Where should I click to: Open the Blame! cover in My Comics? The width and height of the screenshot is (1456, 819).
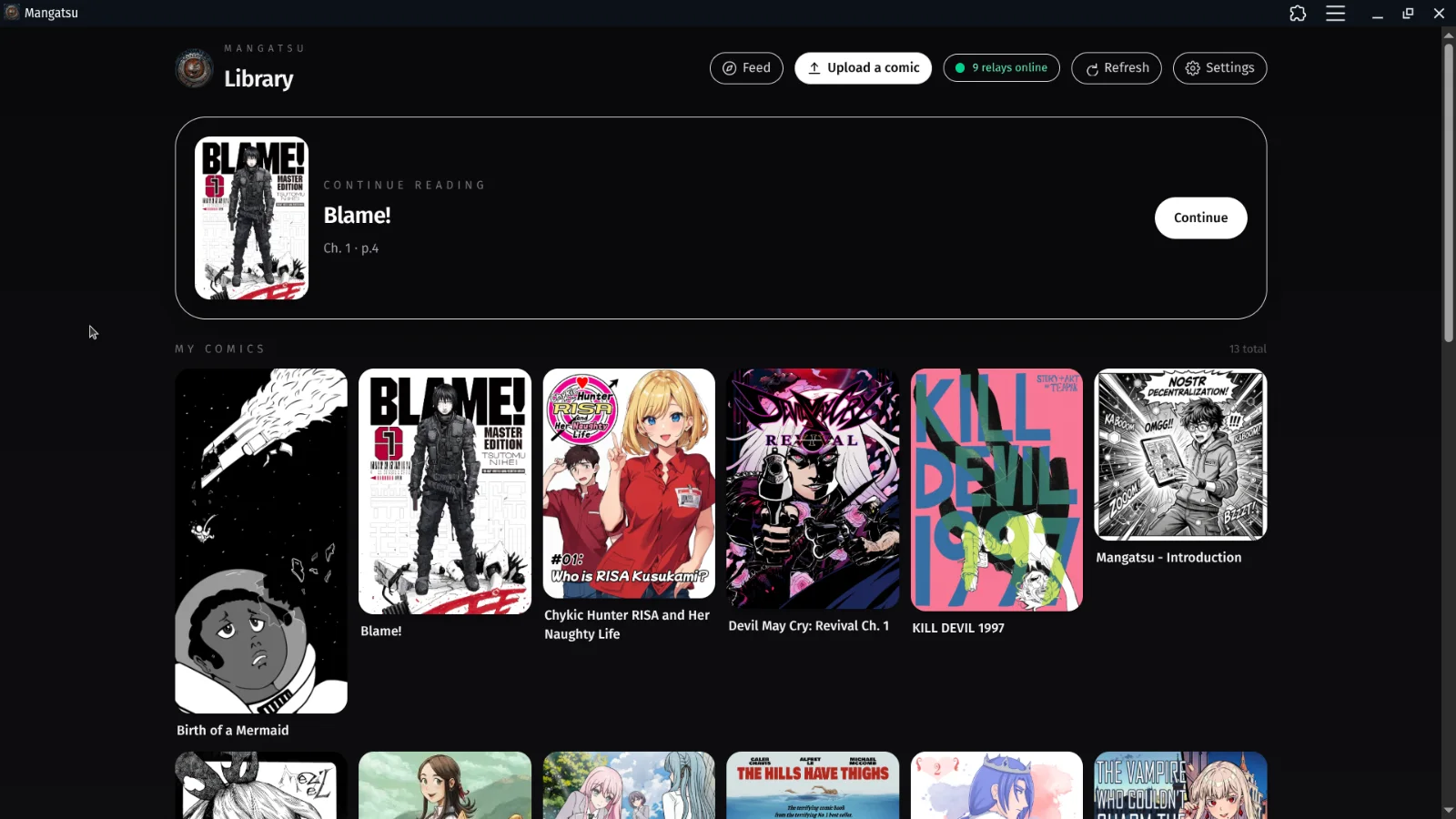point(445,491)
